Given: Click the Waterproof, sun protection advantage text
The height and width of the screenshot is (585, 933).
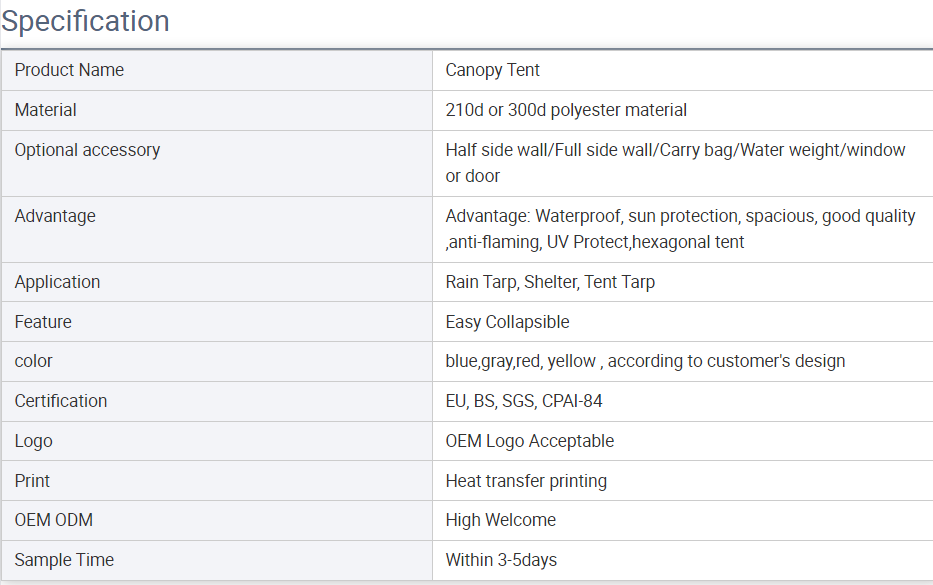Looking at the screenshot, I should [x=680, y=229].
